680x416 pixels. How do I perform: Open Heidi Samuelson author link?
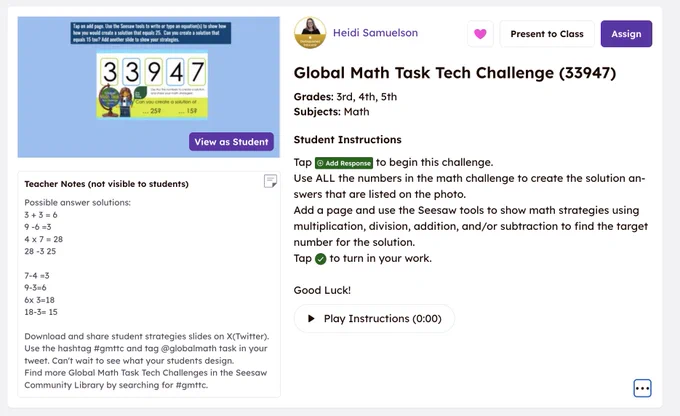pyautogui.click(x=375, y=33)
